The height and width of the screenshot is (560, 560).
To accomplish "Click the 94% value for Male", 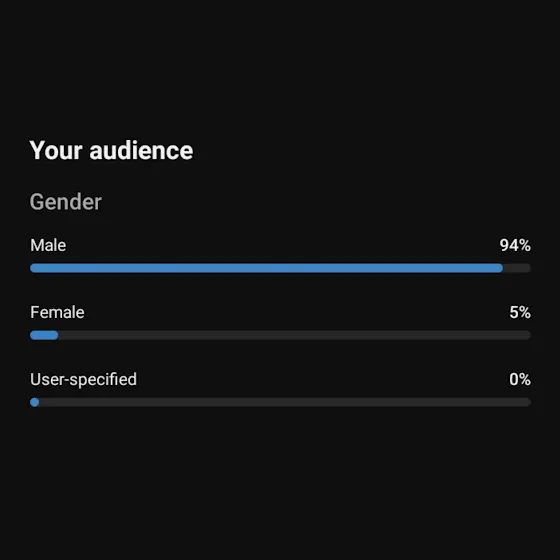I will [515, 245].
